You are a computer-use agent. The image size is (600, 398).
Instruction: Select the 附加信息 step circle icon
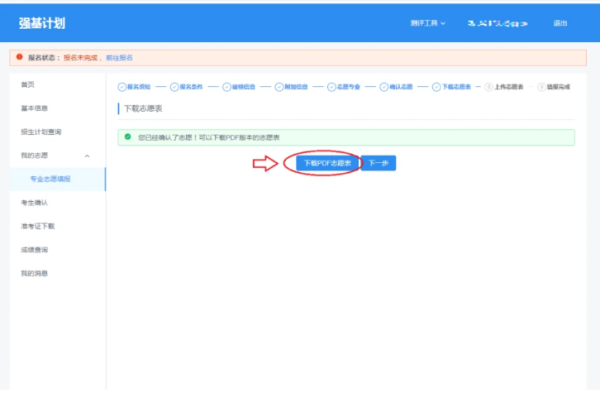pos(279,87)
